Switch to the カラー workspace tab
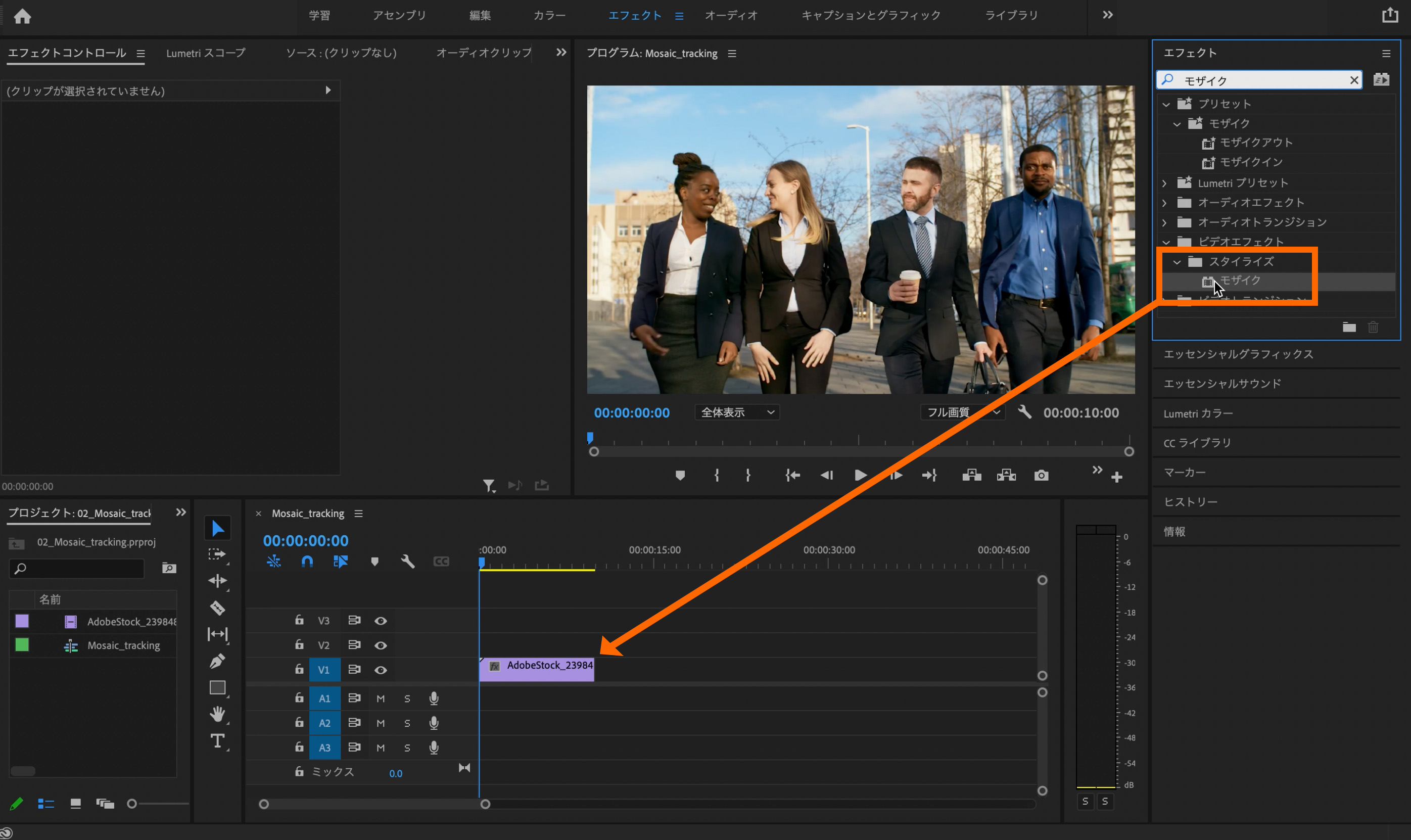The width and height of the screenshot is (1411, 840). click(x=549, y=15)
